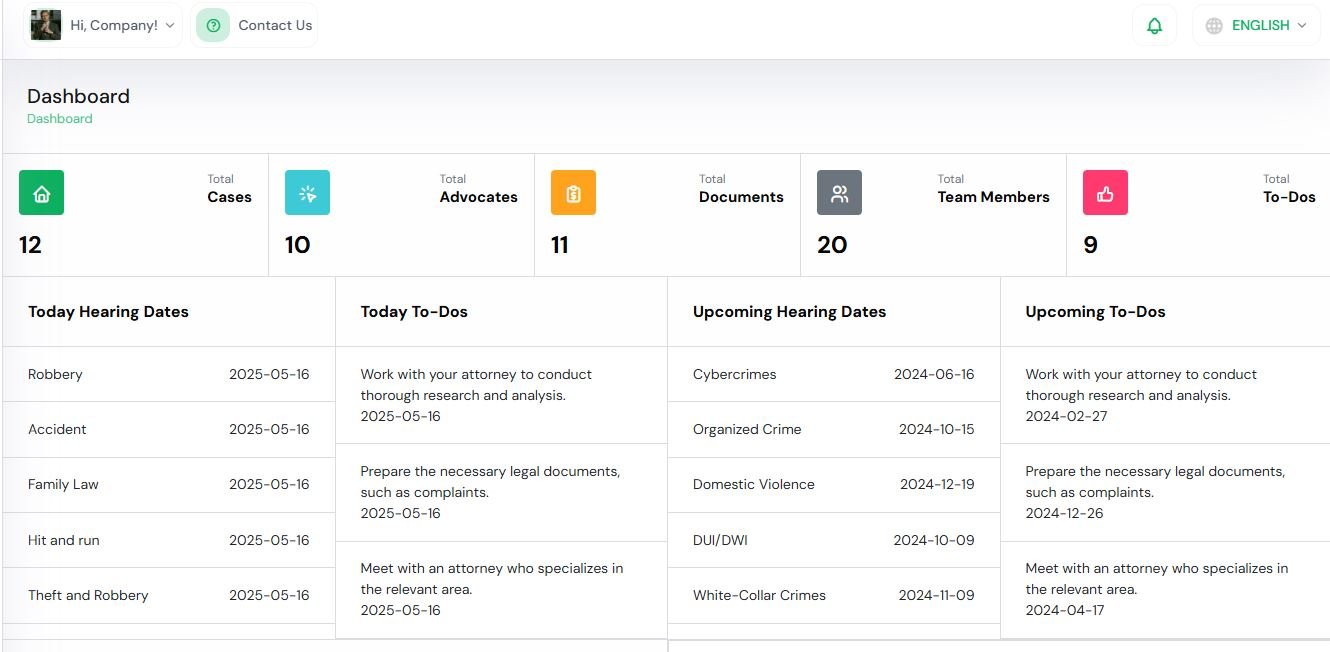Click the green home icon for Total Cases
This screenshot has height=652, width=1330.
coord(41,193)
